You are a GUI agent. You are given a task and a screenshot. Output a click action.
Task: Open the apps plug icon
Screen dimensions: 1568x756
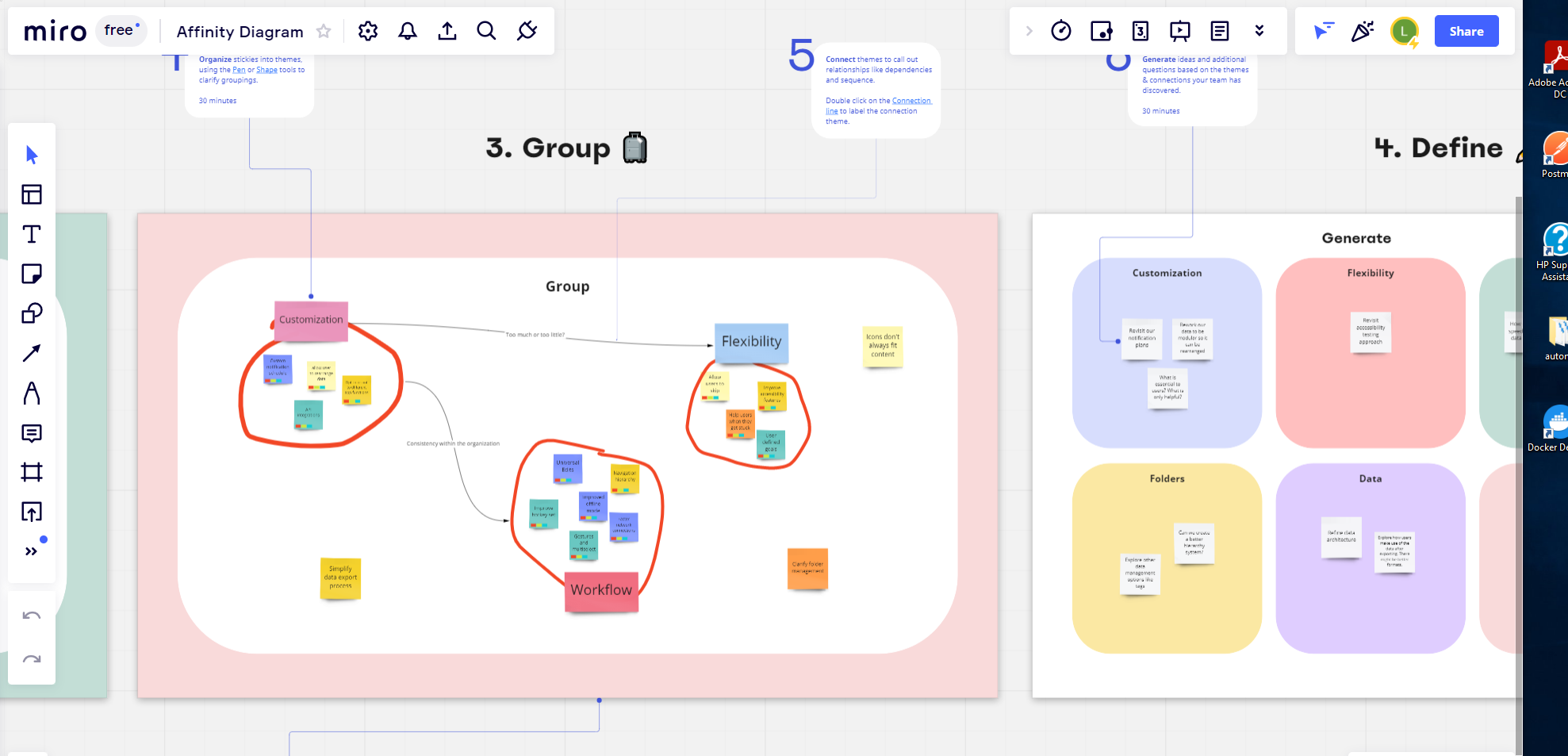(x=527, y=31)
